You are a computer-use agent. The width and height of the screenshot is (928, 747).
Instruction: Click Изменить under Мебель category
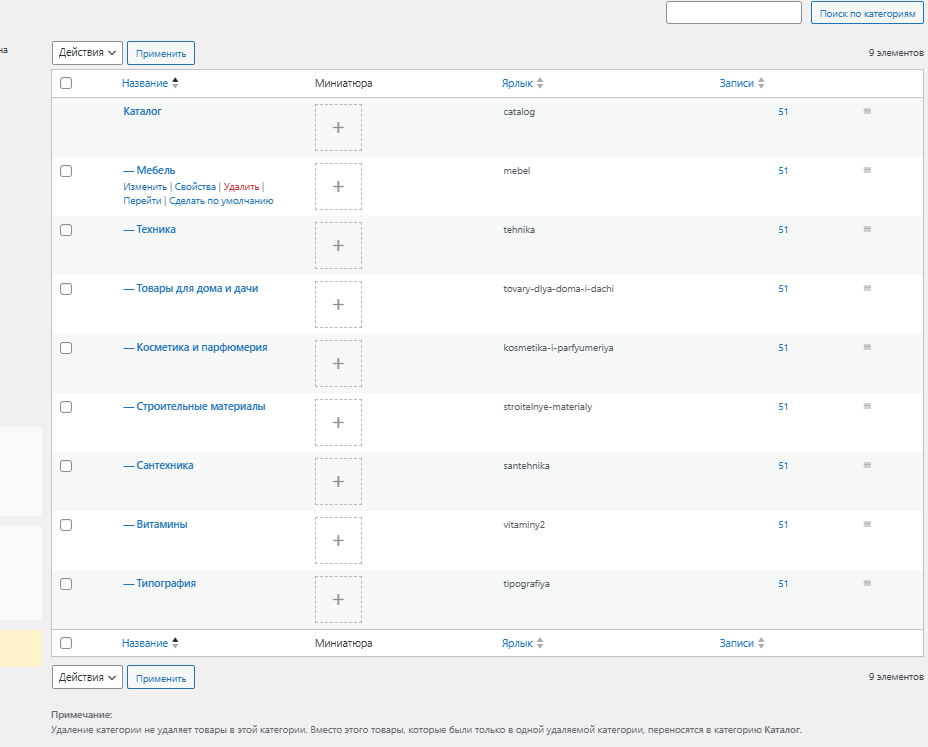(145, 187)
